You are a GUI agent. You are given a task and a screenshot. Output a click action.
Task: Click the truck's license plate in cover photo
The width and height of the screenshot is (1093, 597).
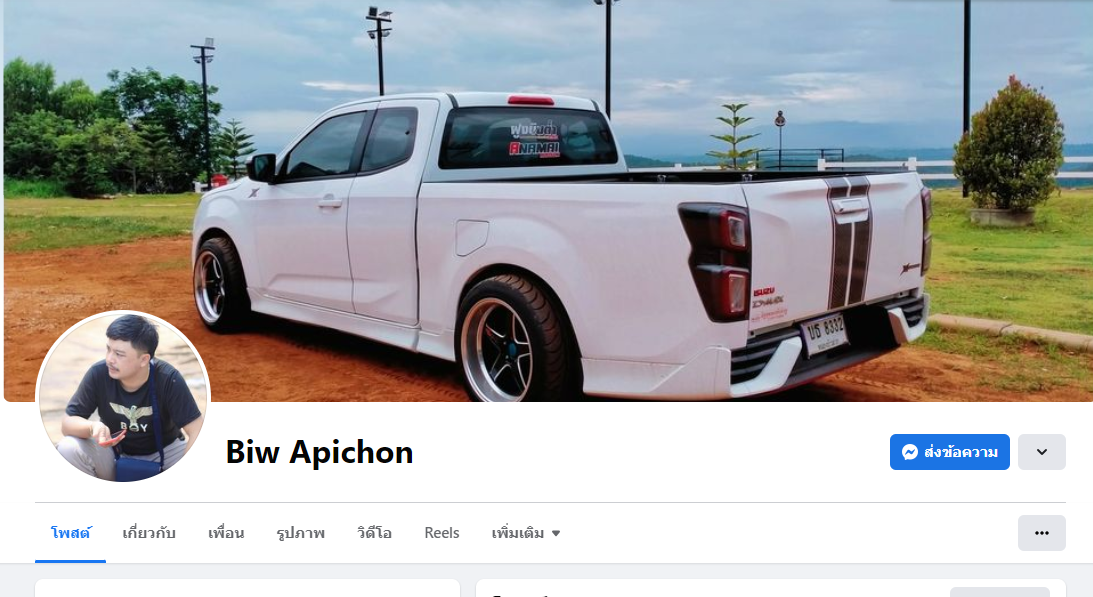824,334
